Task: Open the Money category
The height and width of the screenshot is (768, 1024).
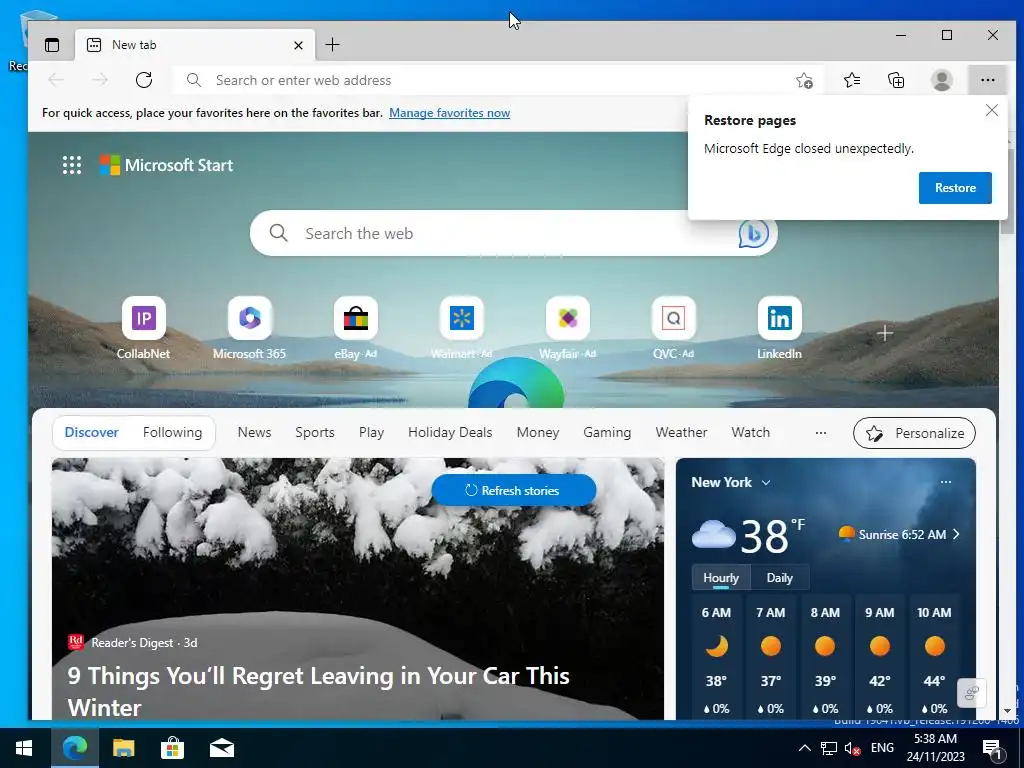Action: tap(537, 432)
